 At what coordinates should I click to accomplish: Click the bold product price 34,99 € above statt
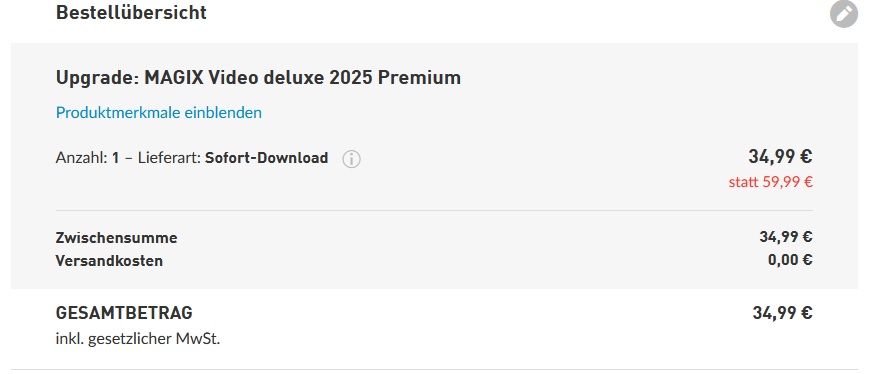pos(780,157)
